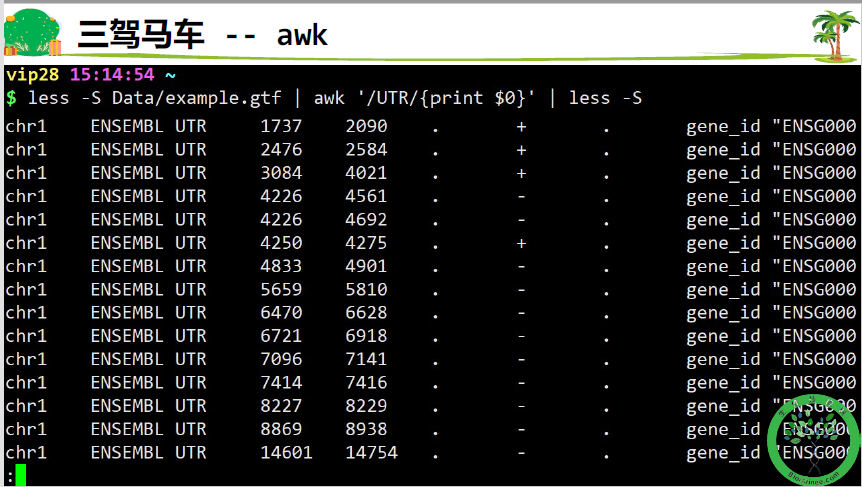This screenshot has height=487, width=862.
Task: Click end value 4901
Action: click(366, 266)
